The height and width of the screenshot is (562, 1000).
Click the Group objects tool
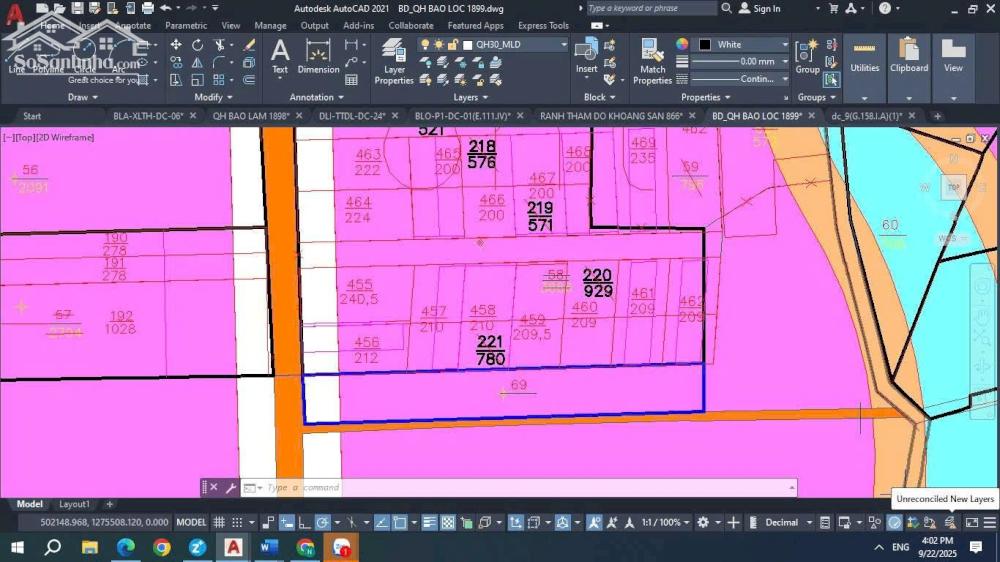(x=807, y=57)
